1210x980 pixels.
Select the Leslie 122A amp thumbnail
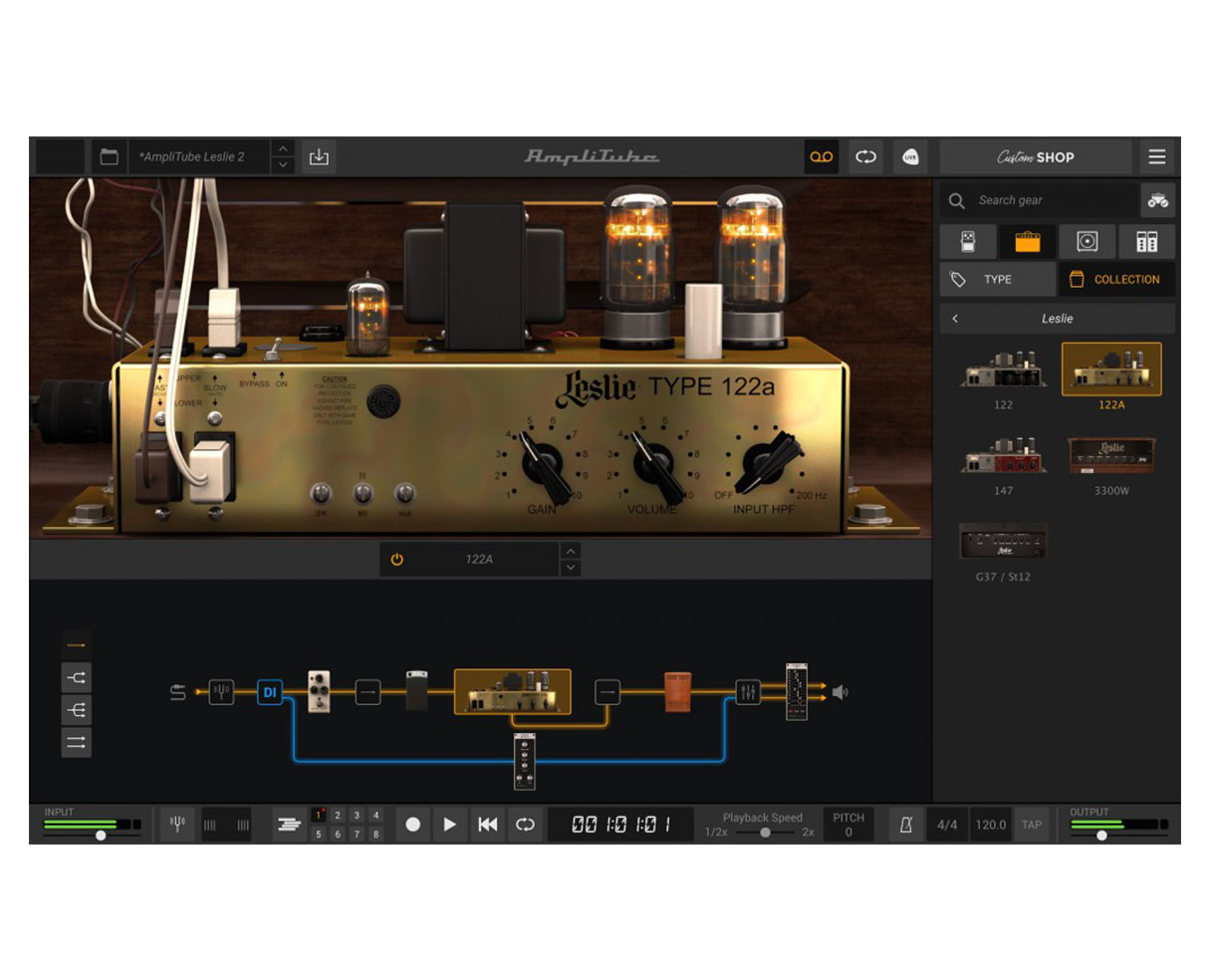click(x=1111, y=369)
